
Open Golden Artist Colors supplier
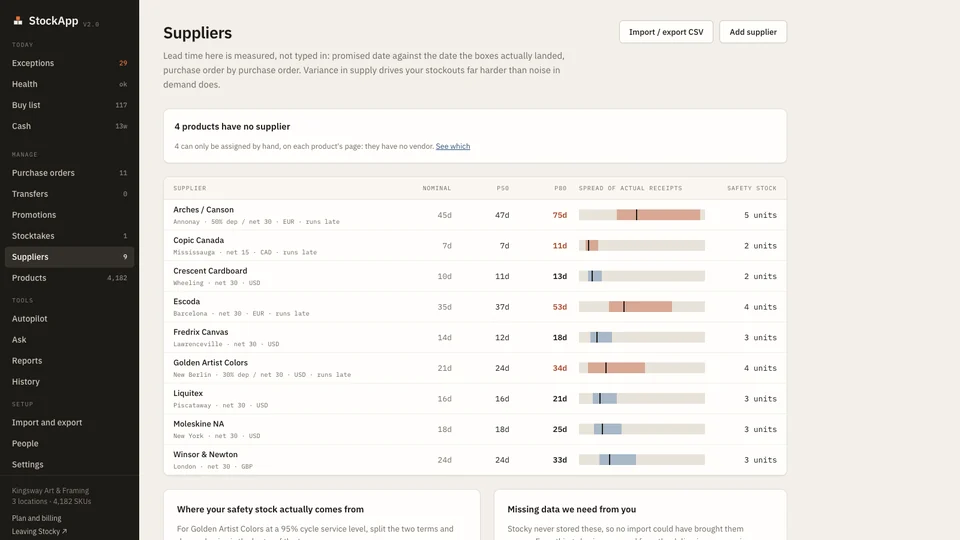coord(475,368)
